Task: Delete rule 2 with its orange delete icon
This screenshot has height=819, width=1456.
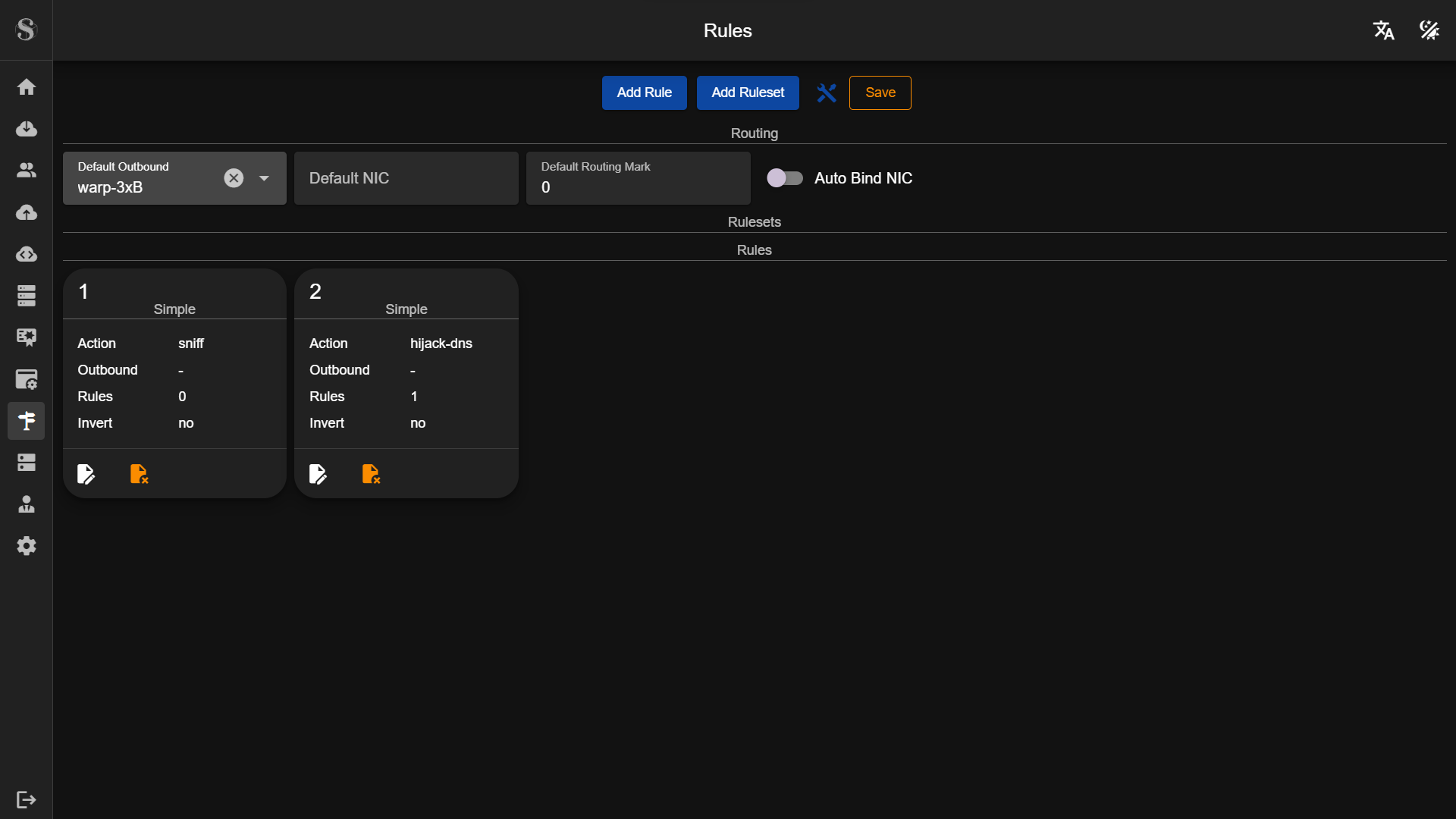Action: pyautogui.click(x=370, y=473)
